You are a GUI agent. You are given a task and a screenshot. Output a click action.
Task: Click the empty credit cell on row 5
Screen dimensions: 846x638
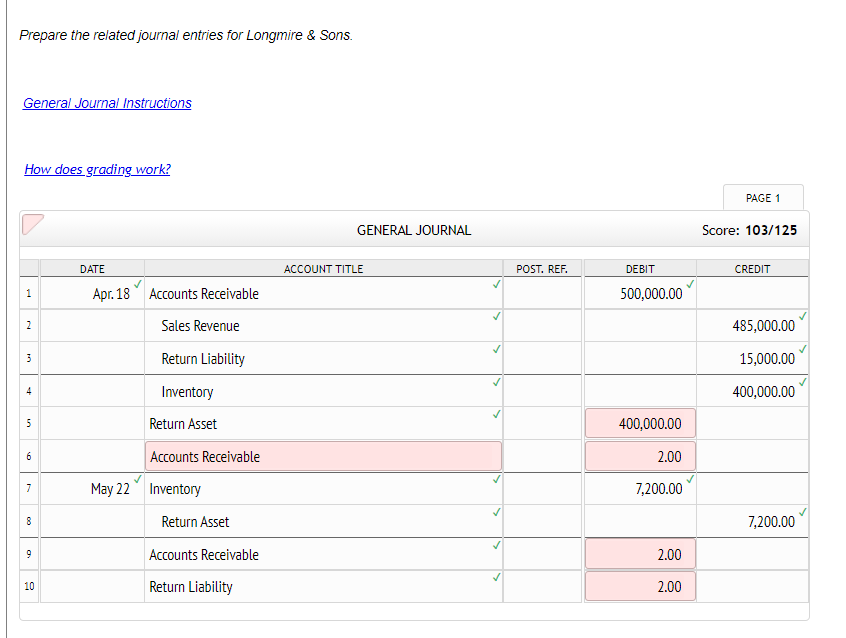pyautogui.click(x=752, y=423)
